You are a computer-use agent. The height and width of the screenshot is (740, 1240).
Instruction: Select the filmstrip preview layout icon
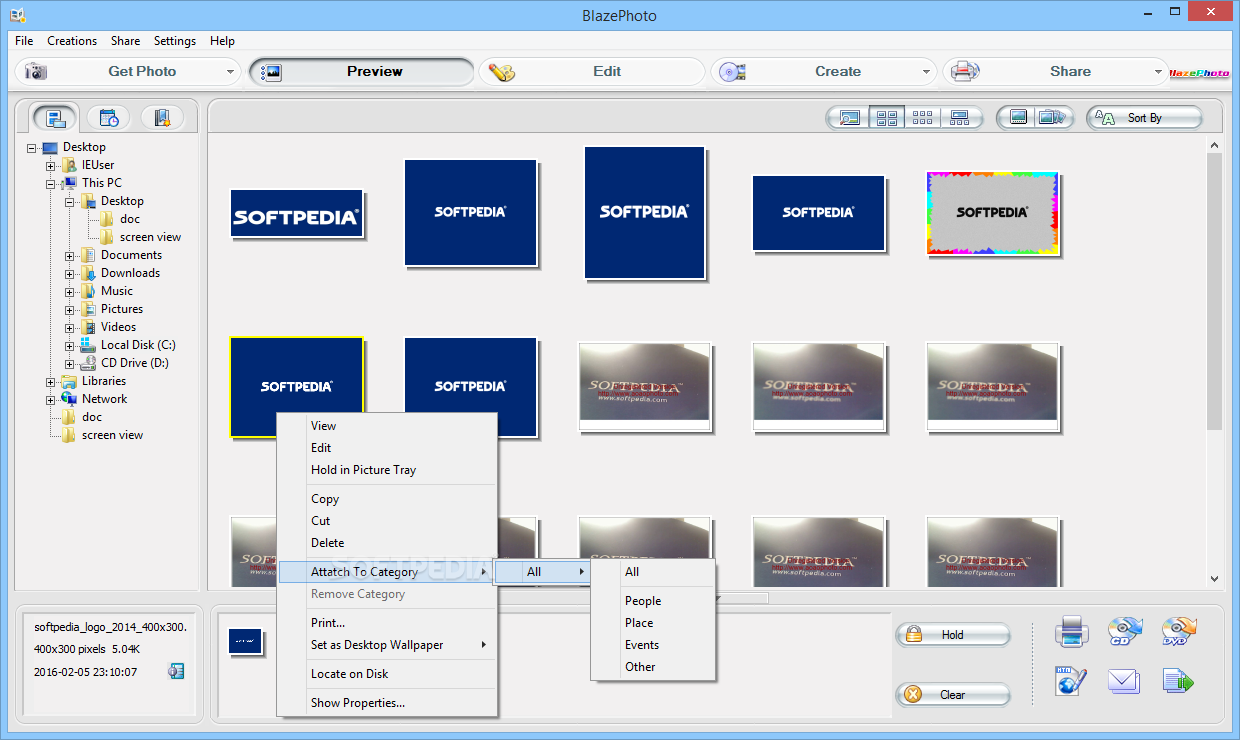pos(960,118)
